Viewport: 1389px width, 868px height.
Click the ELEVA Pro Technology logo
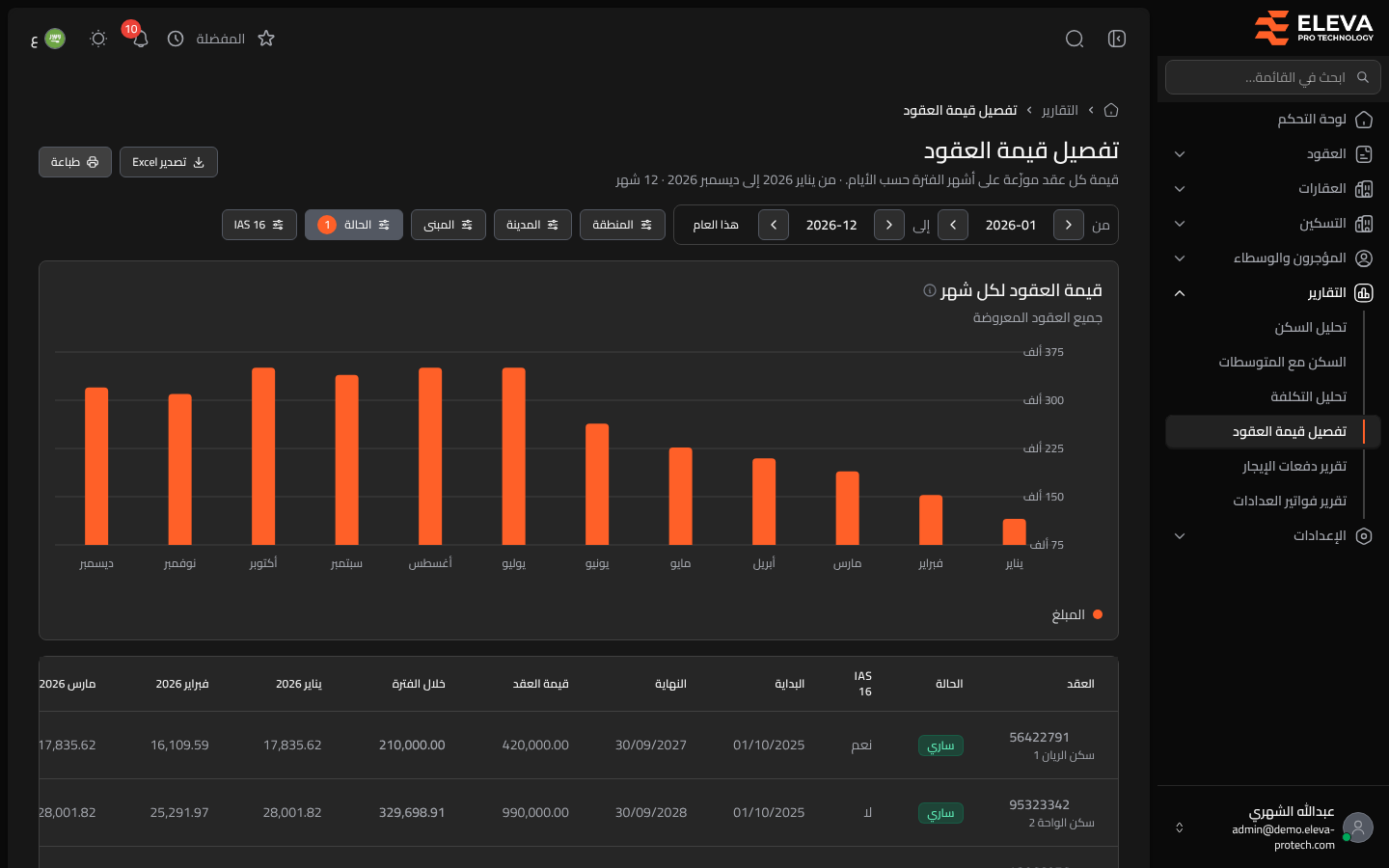pos(1313,27)
